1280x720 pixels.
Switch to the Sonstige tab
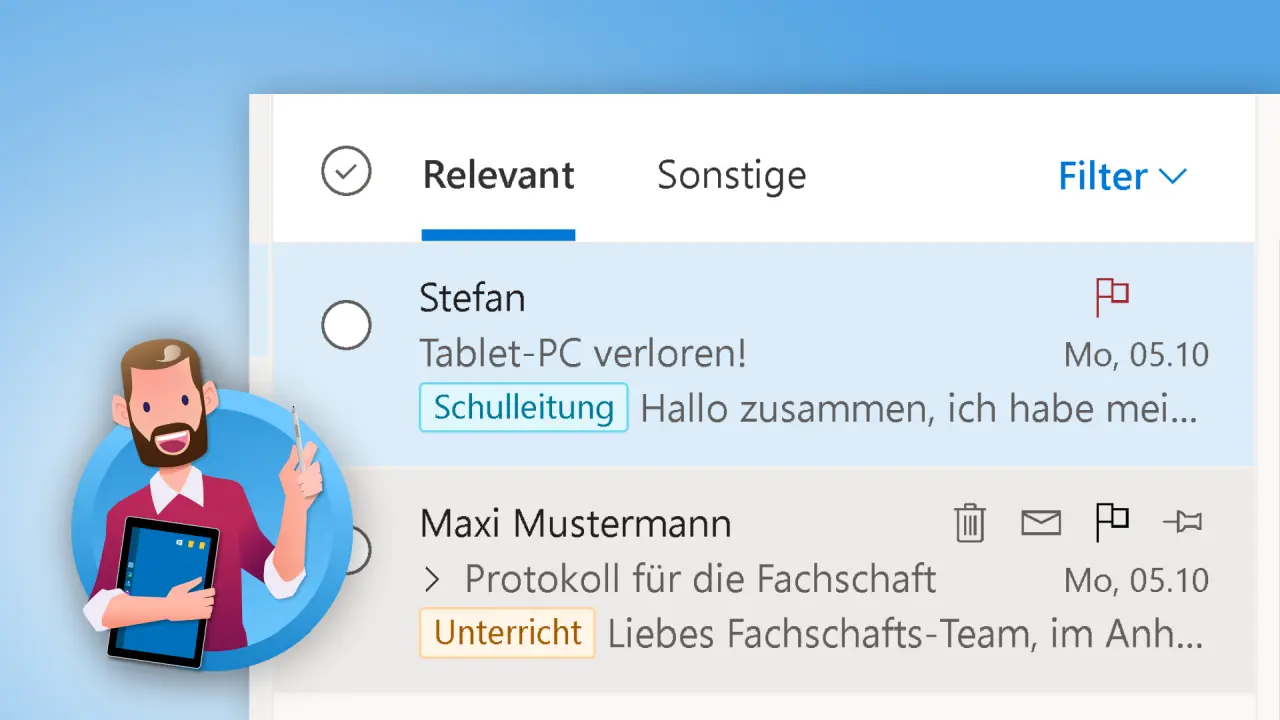coord(731,175)
